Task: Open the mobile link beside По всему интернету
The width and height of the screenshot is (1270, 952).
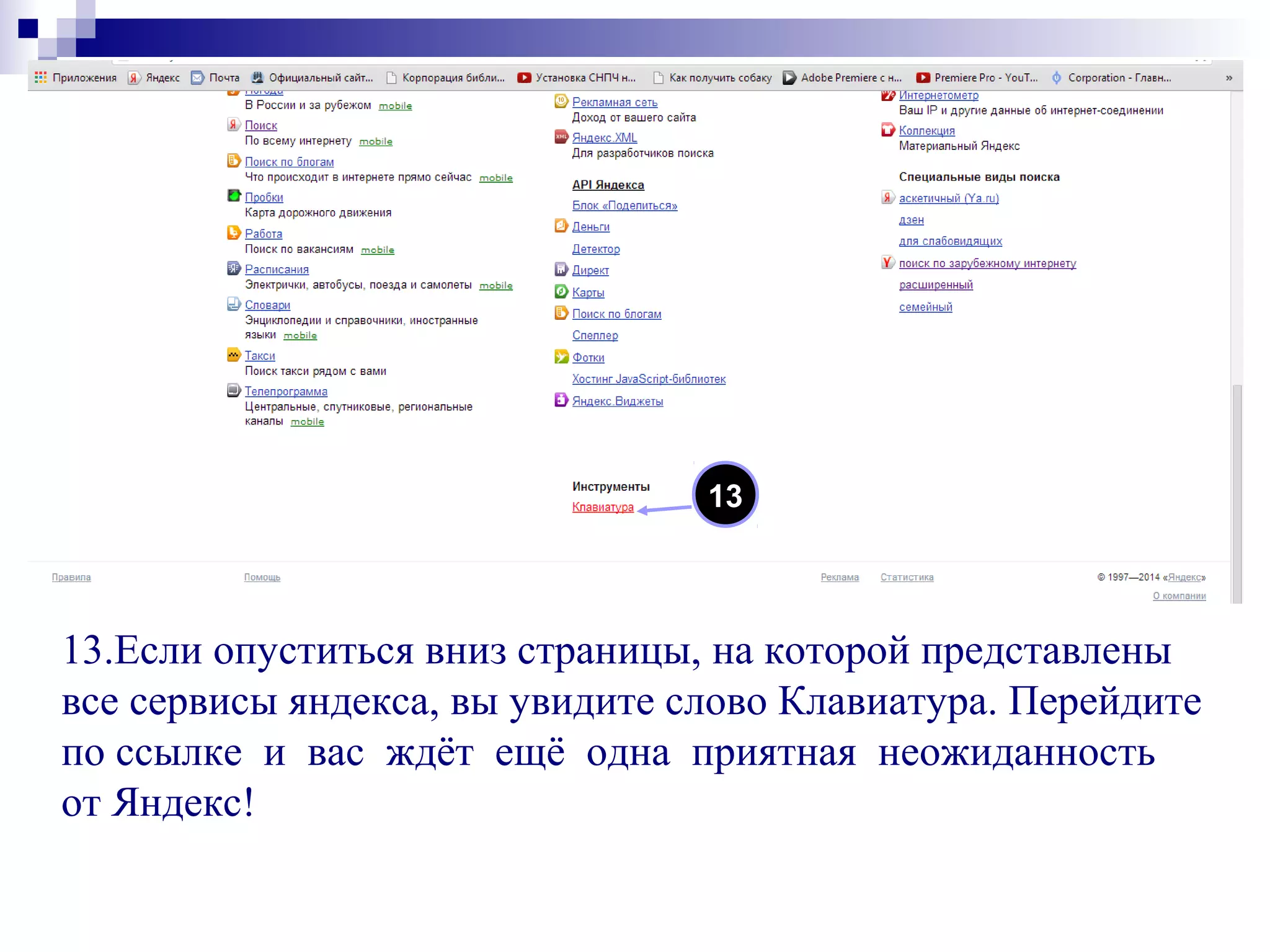Action: tap(376, 141)
